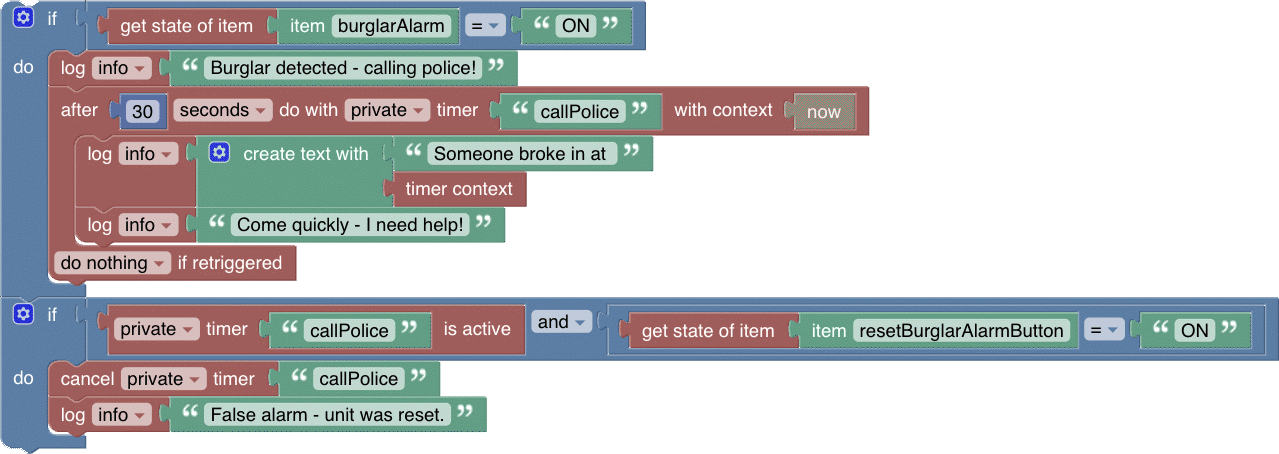The height and width of the screenshot is (454, 1279).
Task: Edit the 'False alarm - unit was reset.' text
Action: coord(327,414)
